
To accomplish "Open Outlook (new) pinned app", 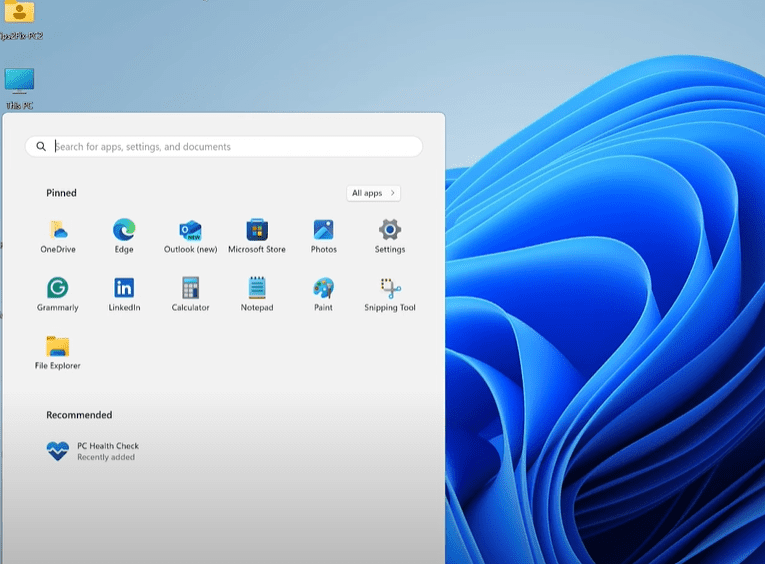I will pyautogui.click(x=190, y=237).
